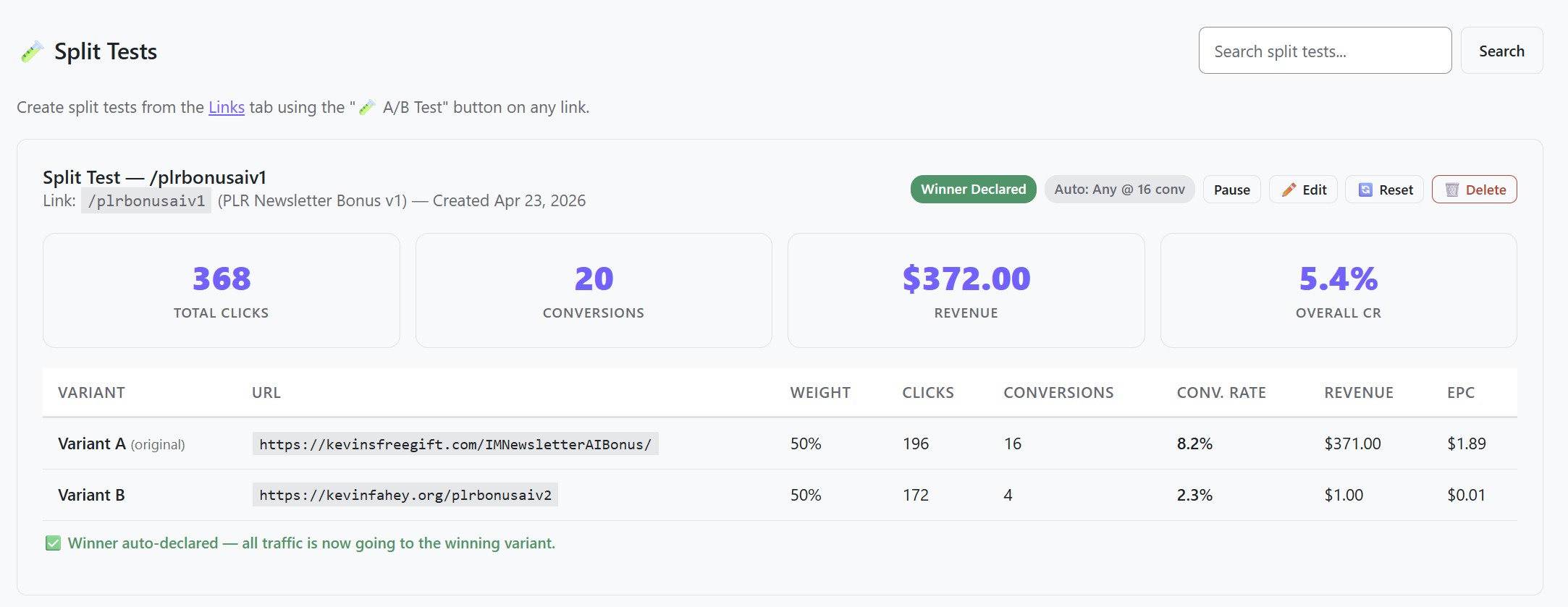Select Variant B URL kevinfahey.org/plrbonusaiv2
This screenshot has height=607, width=1568.
click(x=405, y=495)
